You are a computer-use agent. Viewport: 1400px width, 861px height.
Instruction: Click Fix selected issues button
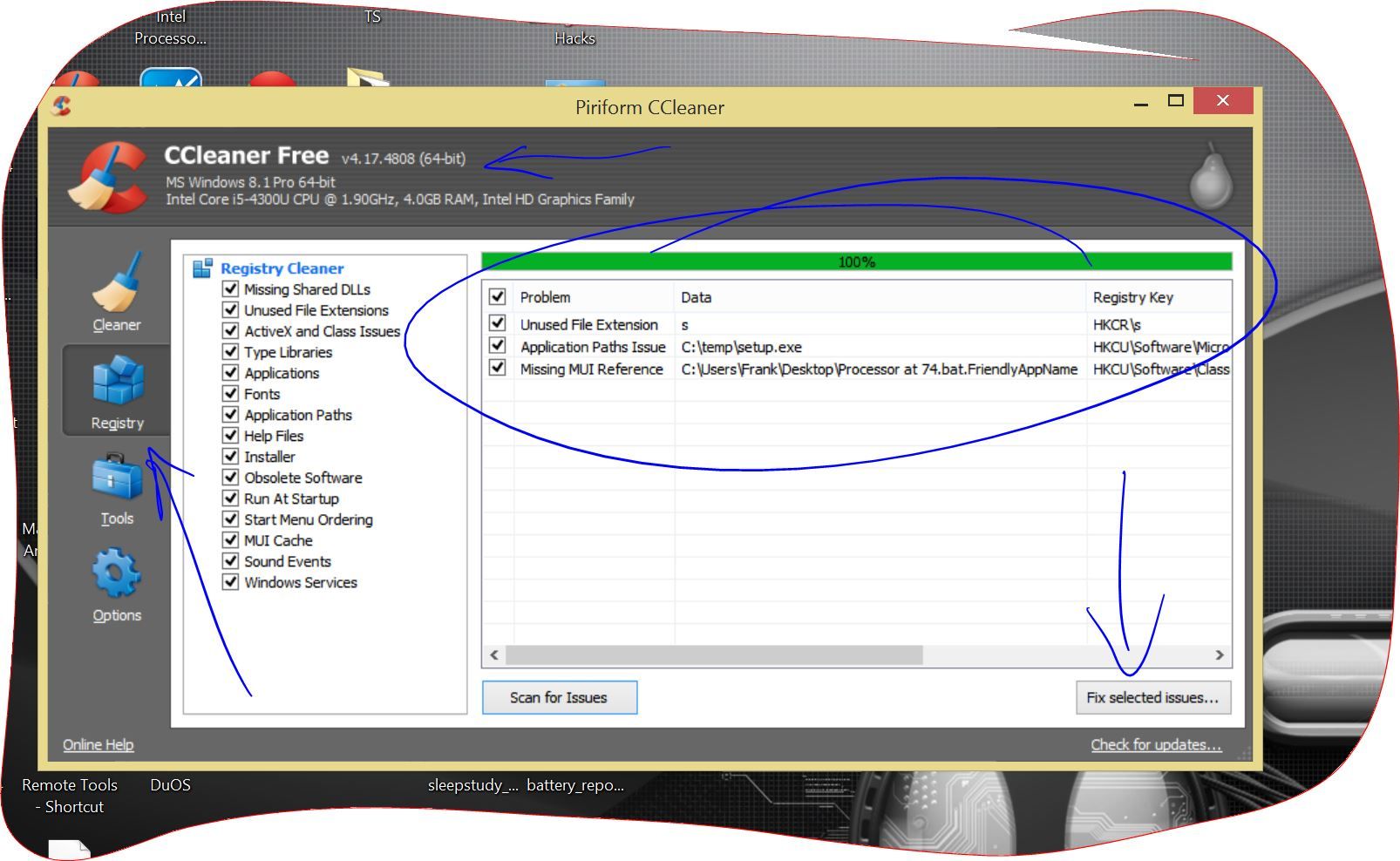point(1153,697)
